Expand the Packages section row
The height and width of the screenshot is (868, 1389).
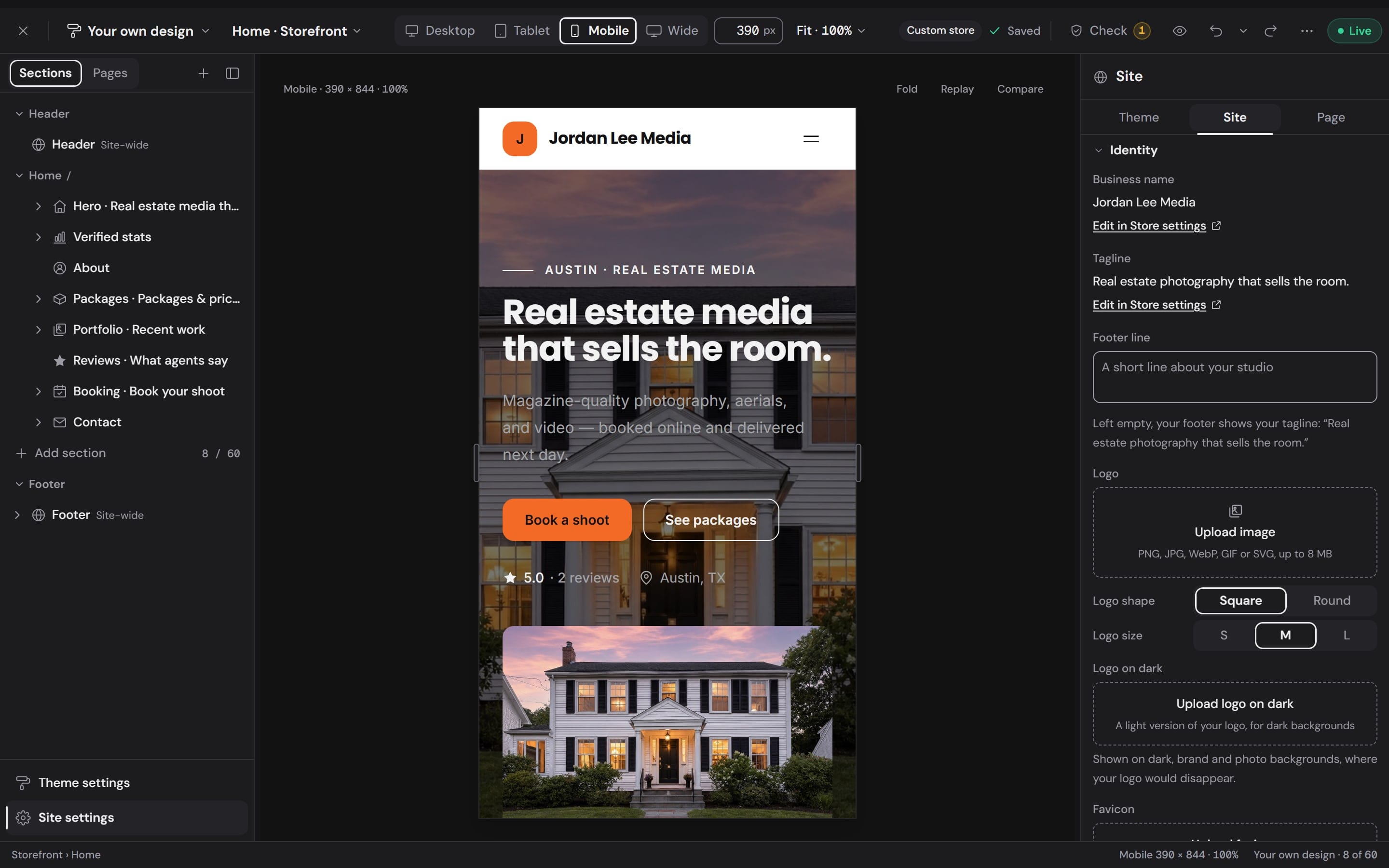[38, 299]
